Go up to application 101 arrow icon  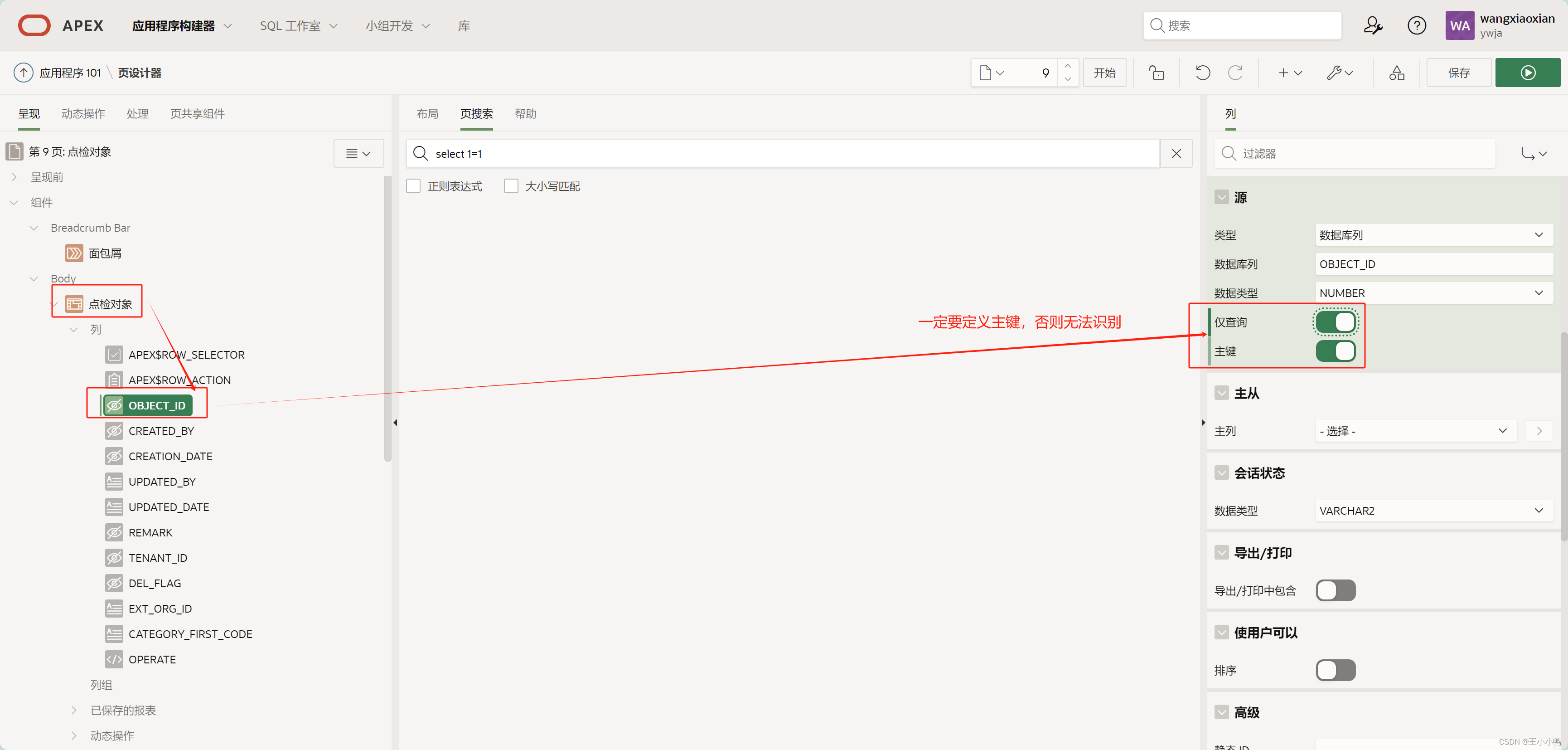pyautogui.click(x=23, y=73)
